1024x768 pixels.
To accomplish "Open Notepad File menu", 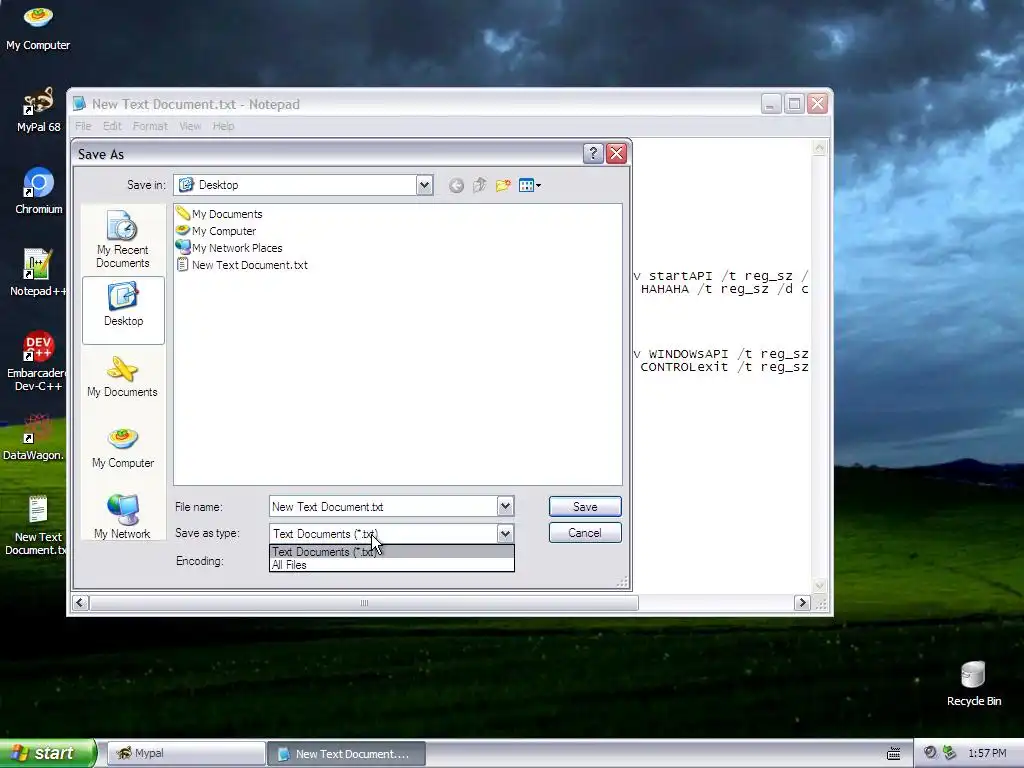I will click(x=83, y=126).
